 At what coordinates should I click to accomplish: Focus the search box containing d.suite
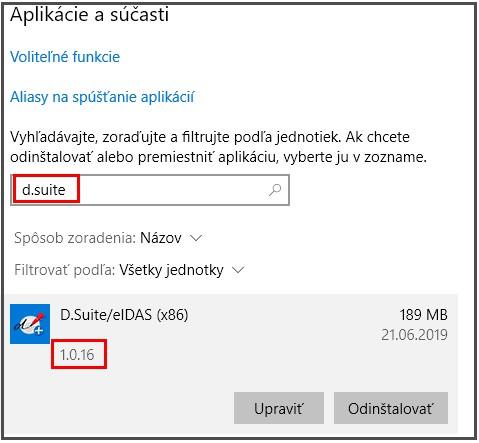pyautogui.click(x=150, y=190)
